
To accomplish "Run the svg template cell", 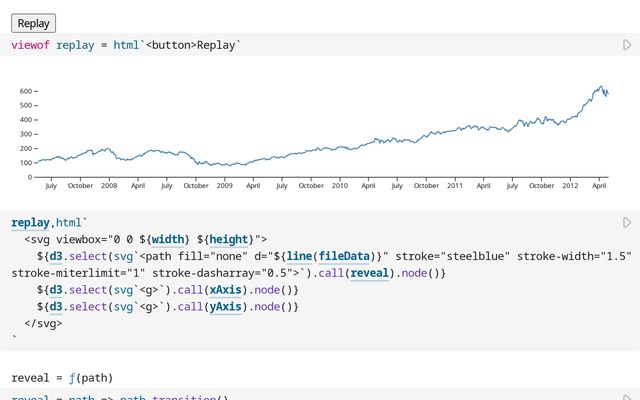I will click(627, 222).
